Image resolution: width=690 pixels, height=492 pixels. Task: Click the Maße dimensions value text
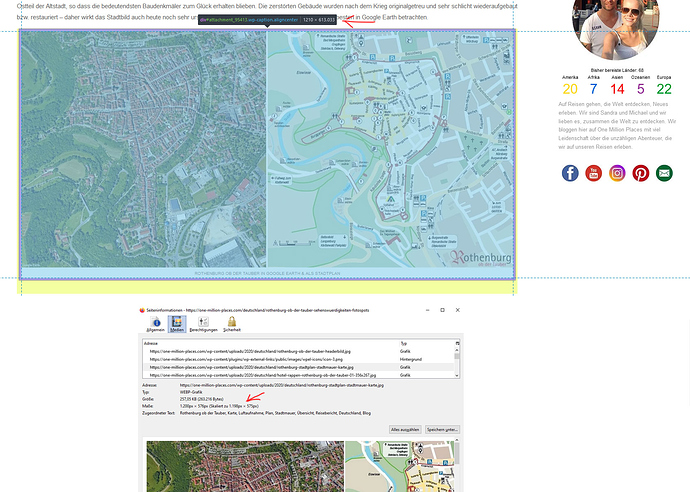pos(219,406)
